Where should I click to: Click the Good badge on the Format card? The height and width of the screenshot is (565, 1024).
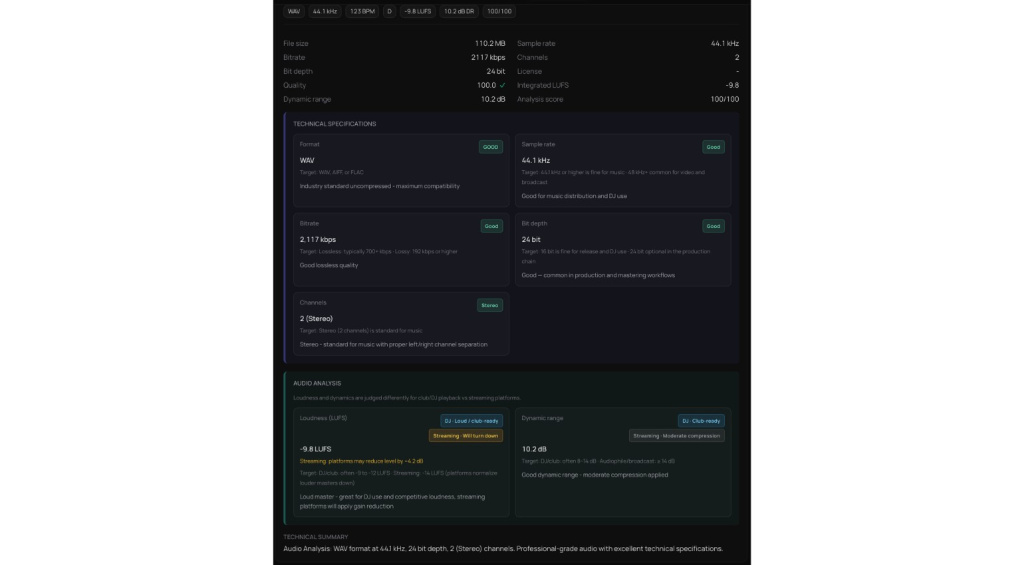point(490,147)
